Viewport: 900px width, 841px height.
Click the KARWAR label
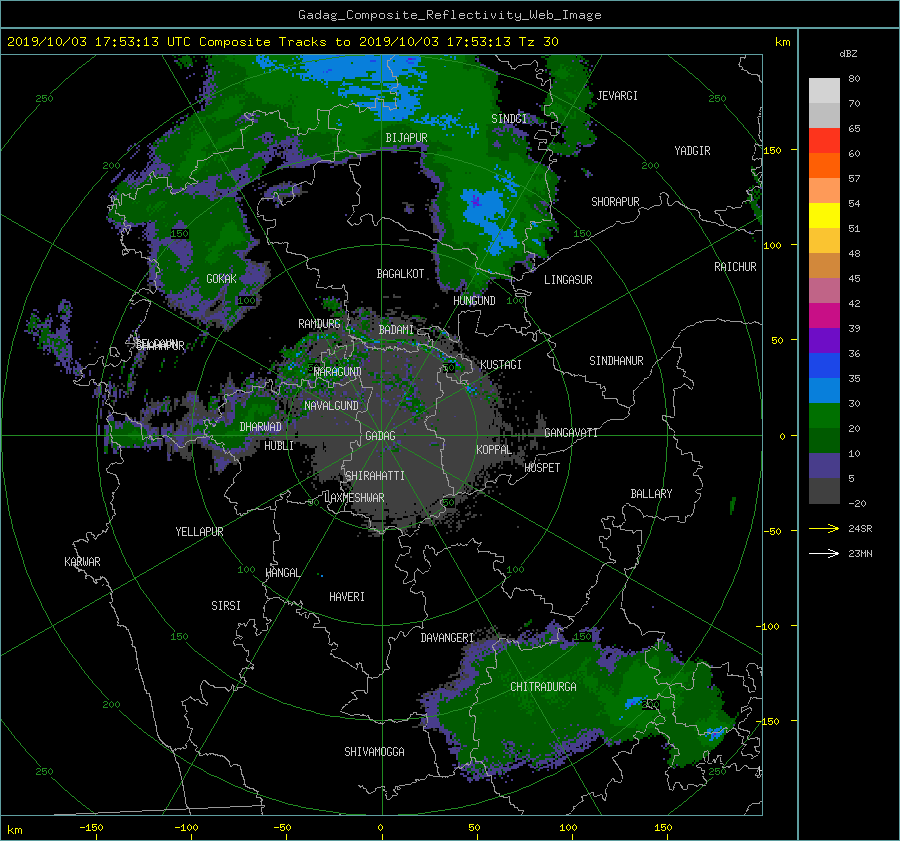point(82,562)
